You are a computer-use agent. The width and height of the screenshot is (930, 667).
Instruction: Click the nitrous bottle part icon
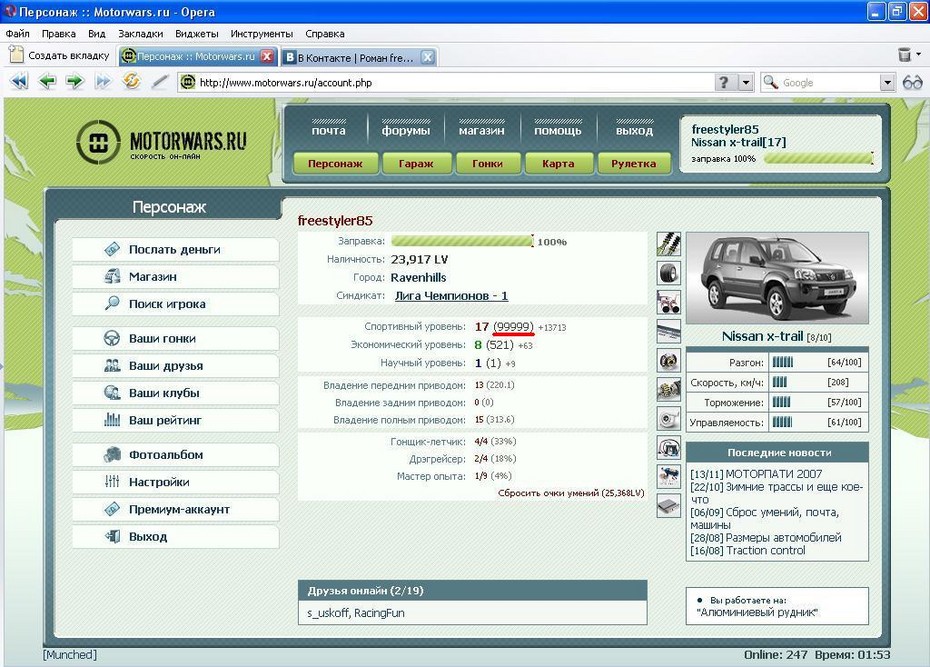pos(668,476)
